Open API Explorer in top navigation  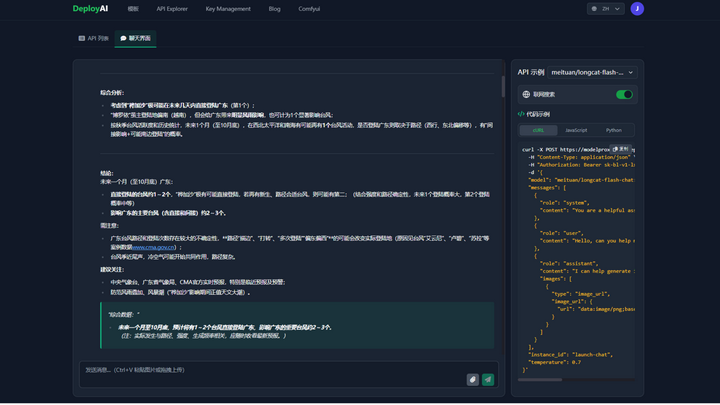[x=172, y=9]
